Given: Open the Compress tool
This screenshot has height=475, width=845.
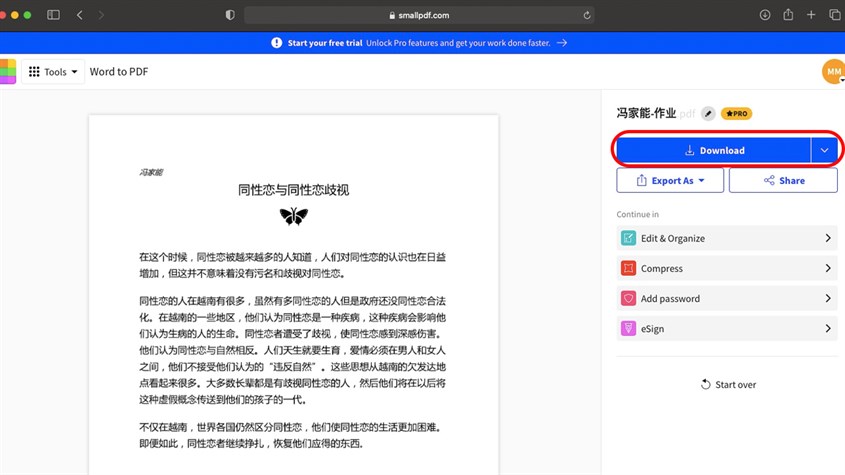Looking at the screenshot, I should [x=727, y=269].
